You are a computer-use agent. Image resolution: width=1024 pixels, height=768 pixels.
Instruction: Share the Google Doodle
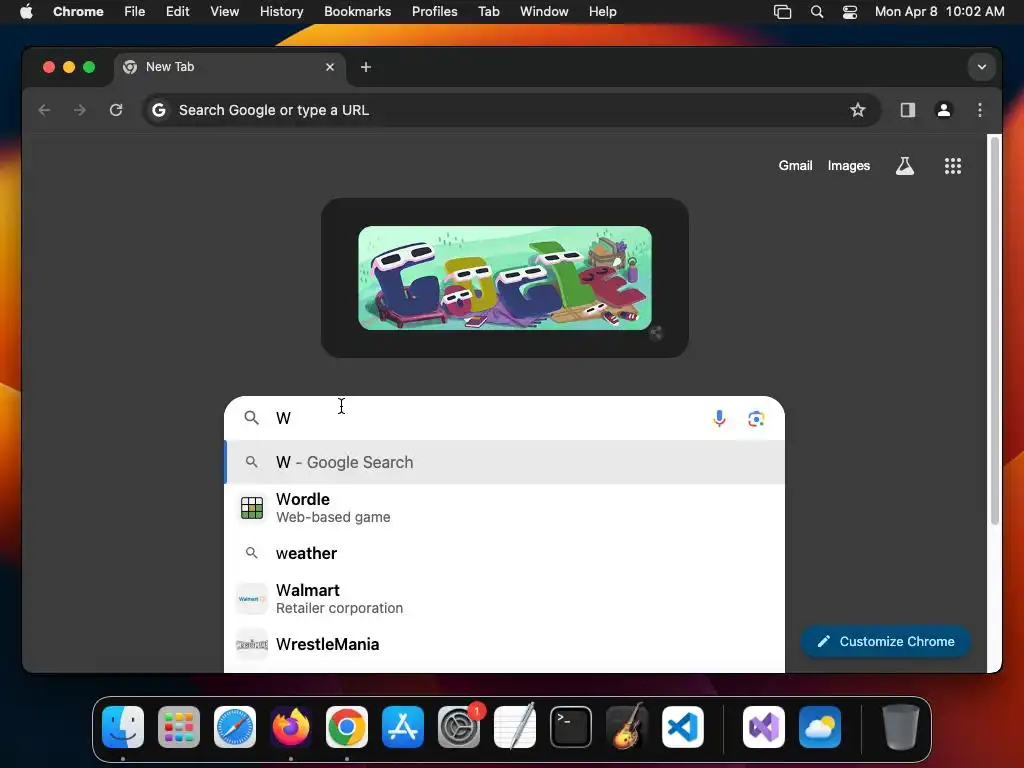pyautogui.click(x=656, y=333)
